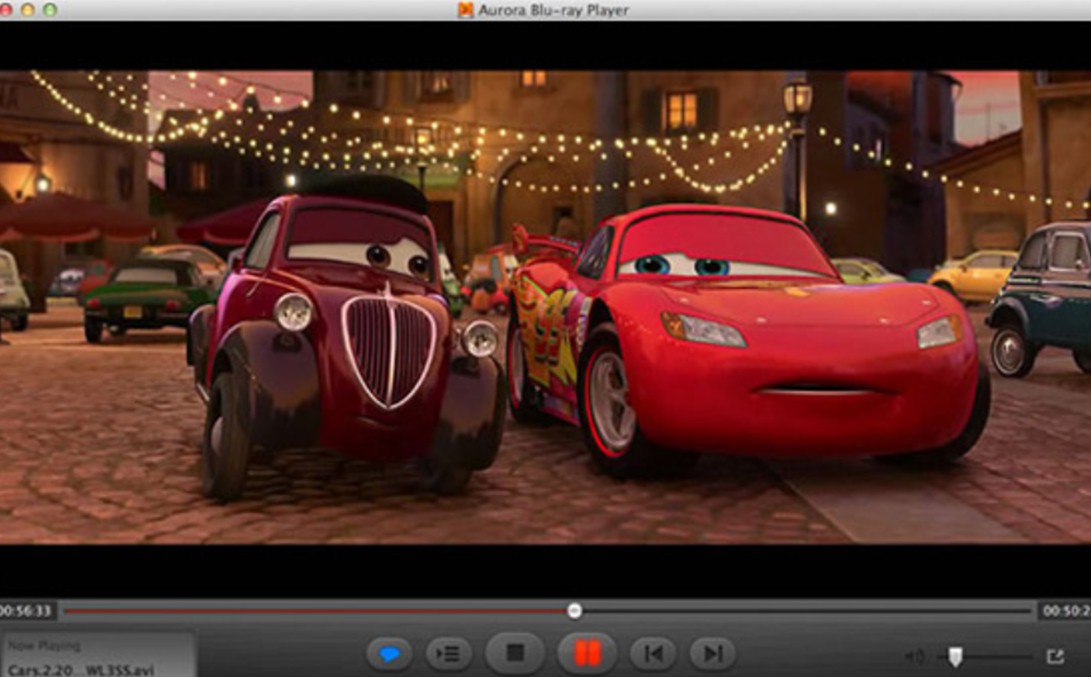Click the share/export icon at bottom right
This screenshot has width=1091, height=677.
point(1055,656)
